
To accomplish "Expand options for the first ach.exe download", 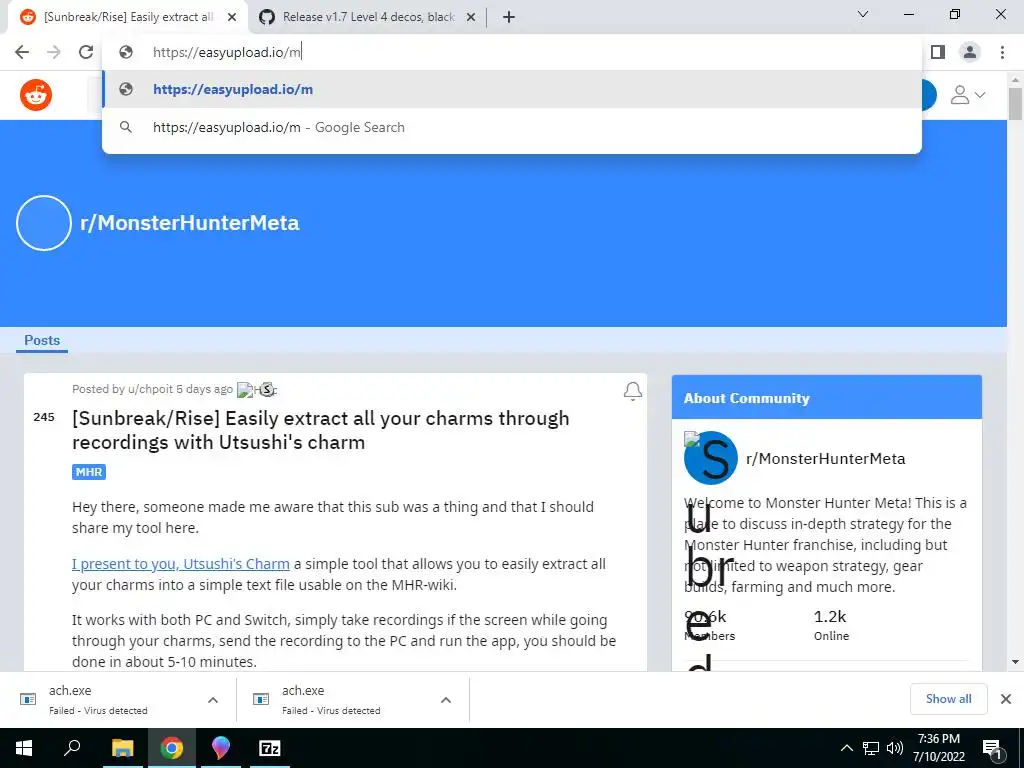I will point(213,699).
